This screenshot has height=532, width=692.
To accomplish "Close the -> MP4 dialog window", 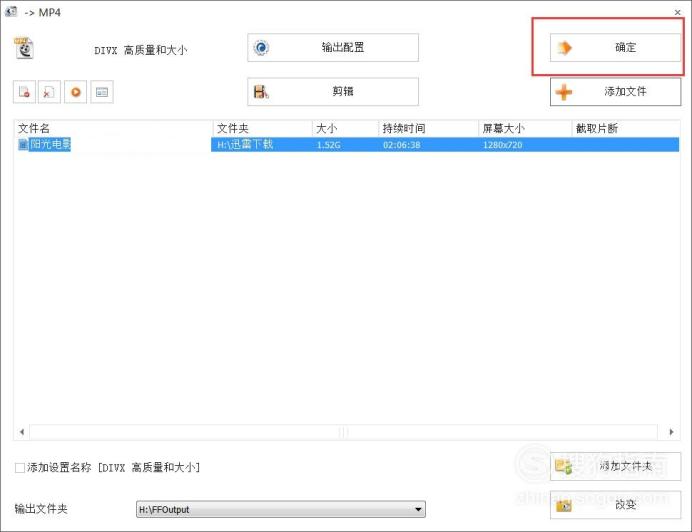I will 677,12.
